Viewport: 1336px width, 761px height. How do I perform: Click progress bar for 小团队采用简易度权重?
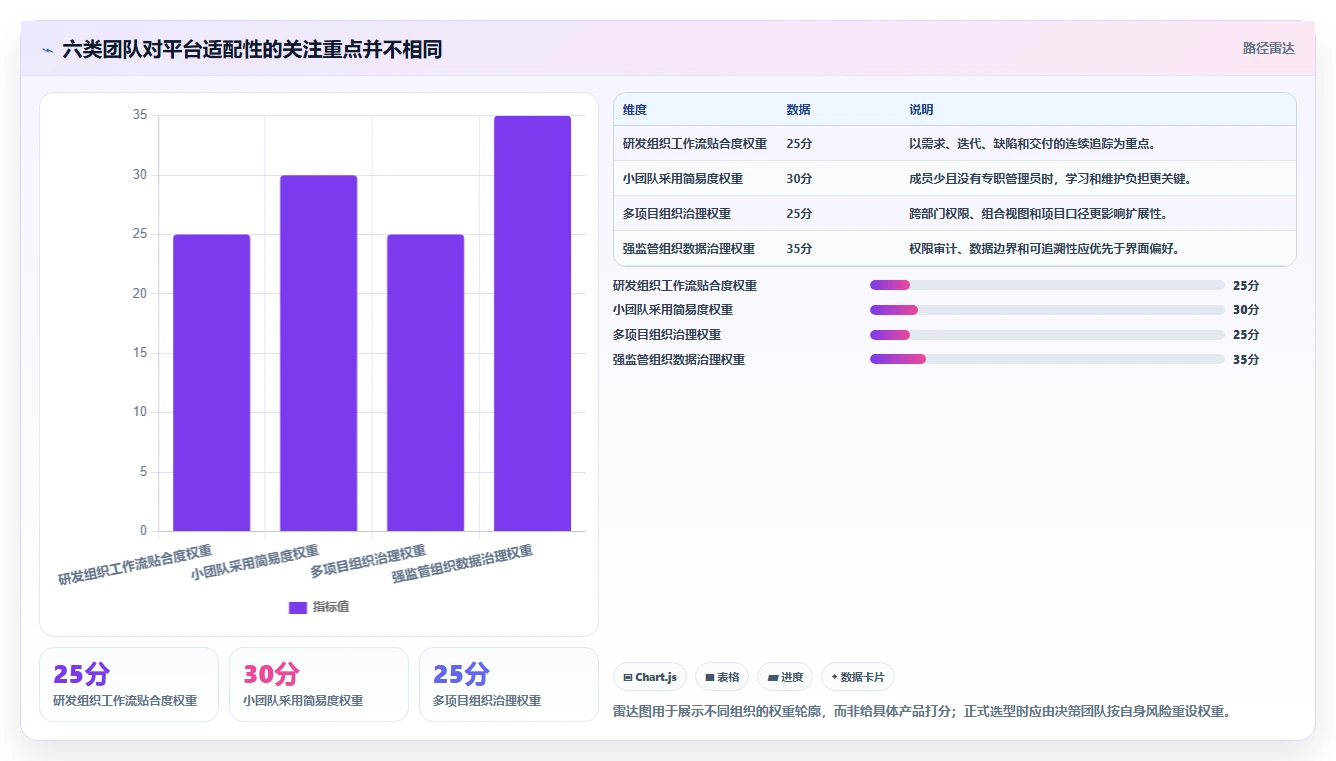(x=1047, y=310)
